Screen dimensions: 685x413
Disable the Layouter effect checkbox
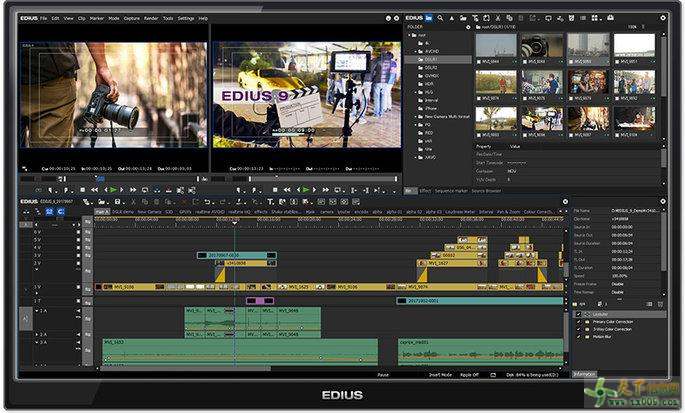[x=579, y=314]
